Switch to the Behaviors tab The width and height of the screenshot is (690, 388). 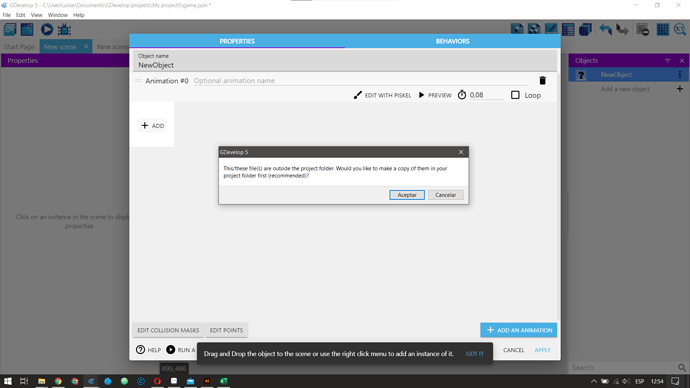[x=452, y=41]
